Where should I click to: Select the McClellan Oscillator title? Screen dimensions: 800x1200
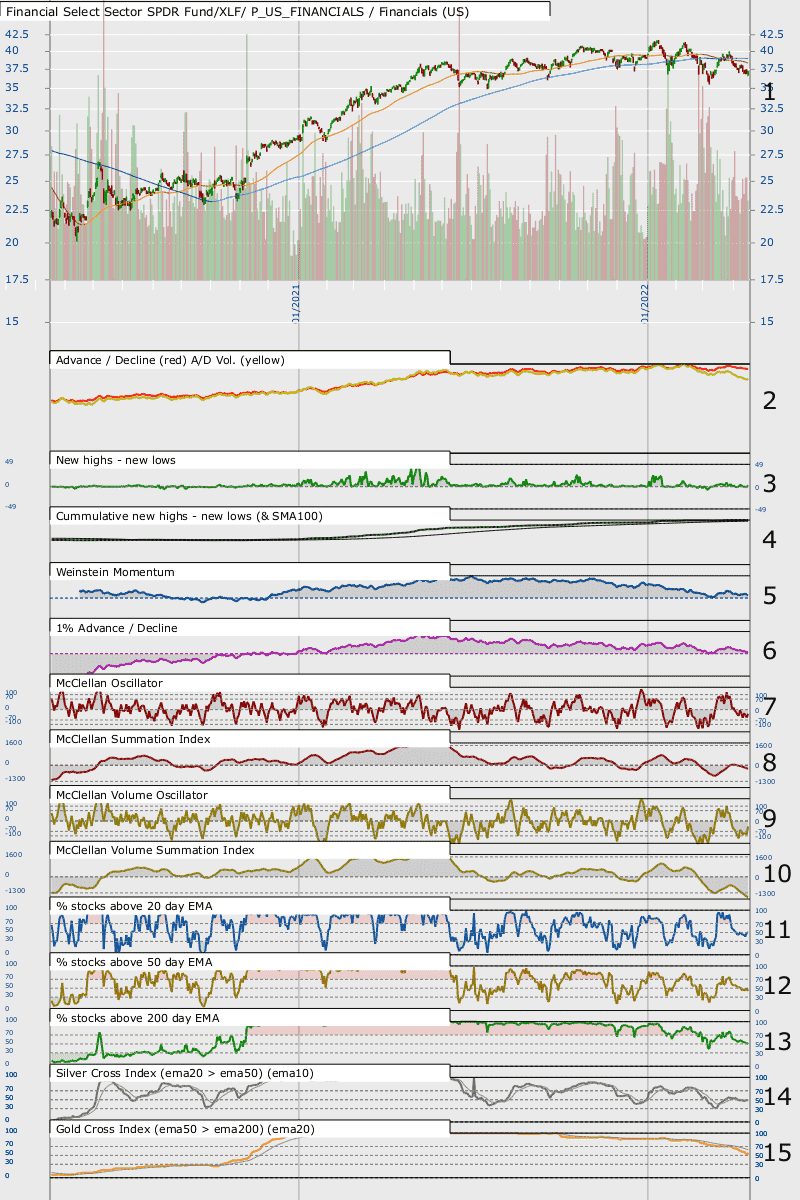(x=110, y=683)
